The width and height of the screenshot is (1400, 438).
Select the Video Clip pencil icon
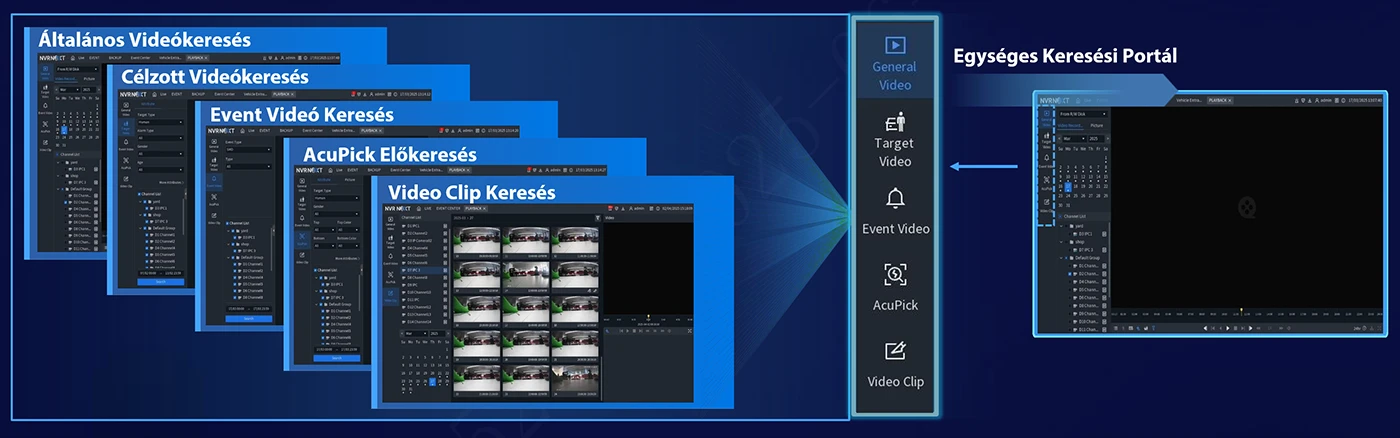895,352
